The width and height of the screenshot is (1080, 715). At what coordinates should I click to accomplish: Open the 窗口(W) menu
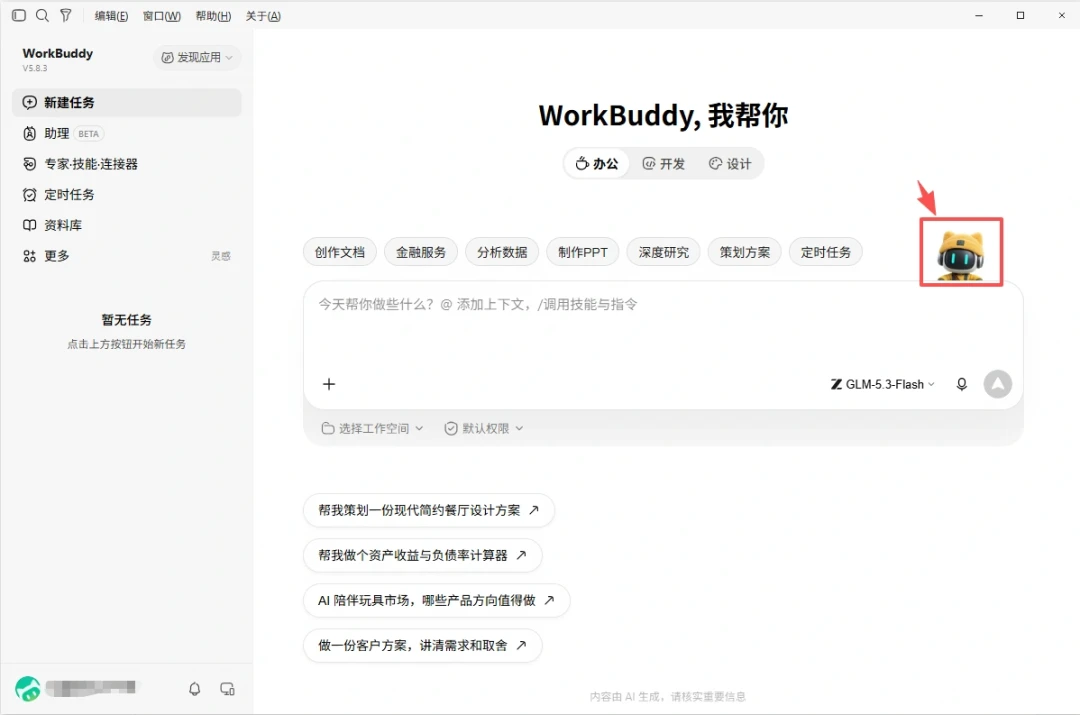161,16
